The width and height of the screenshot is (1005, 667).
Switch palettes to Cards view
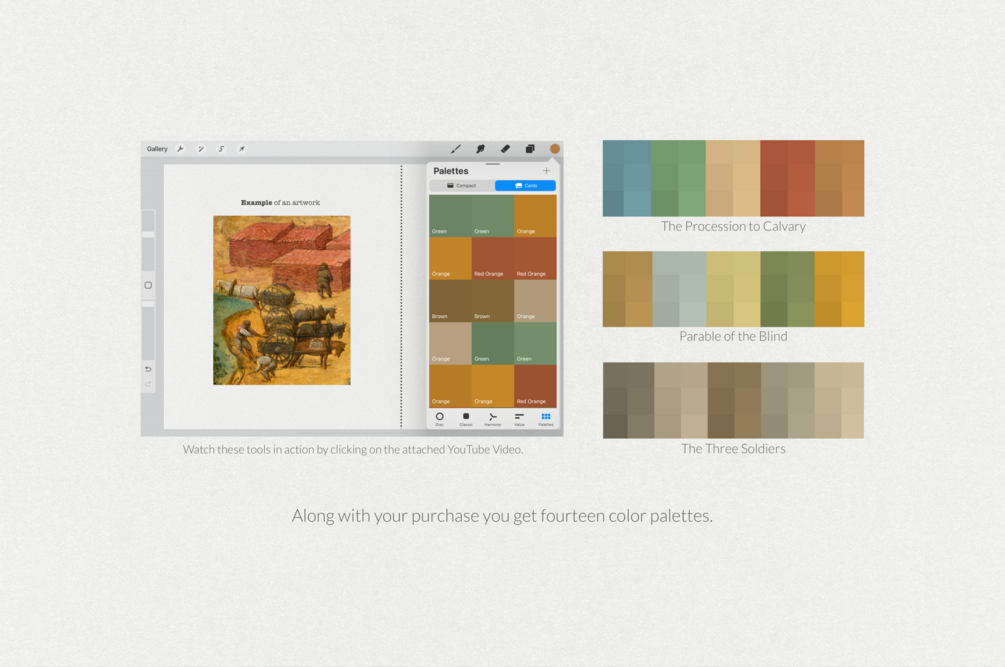click(525, 186)
